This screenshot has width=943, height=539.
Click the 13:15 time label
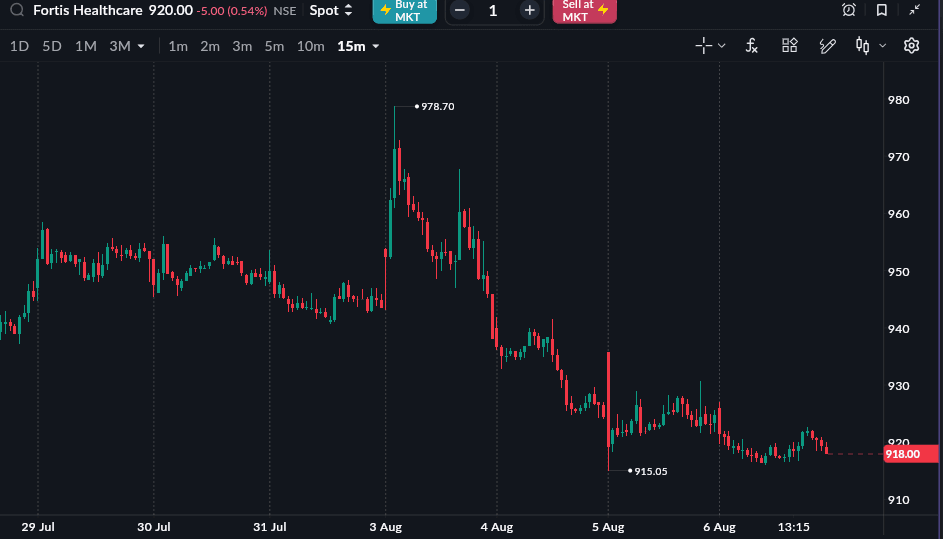pos(793,528)
